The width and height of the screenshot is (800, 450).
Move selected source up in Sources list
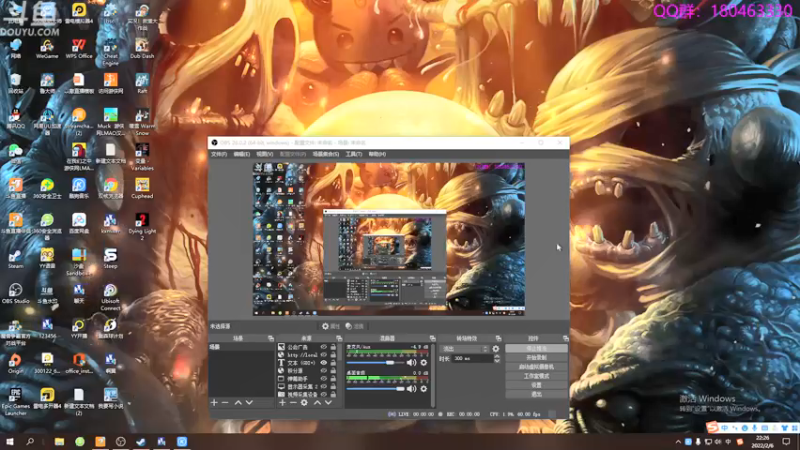coord(317,403)
